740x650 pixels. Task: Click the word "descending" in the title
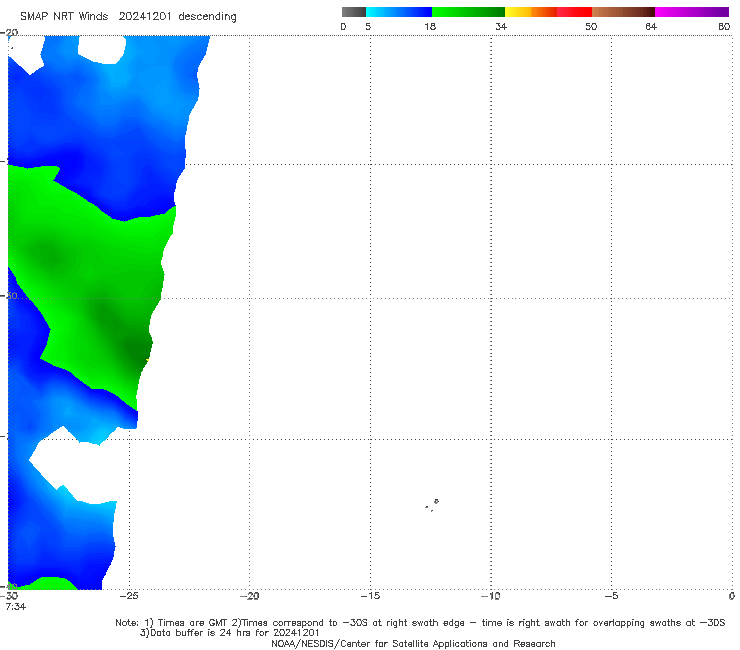pyautogui.click(x=207, y=17)
